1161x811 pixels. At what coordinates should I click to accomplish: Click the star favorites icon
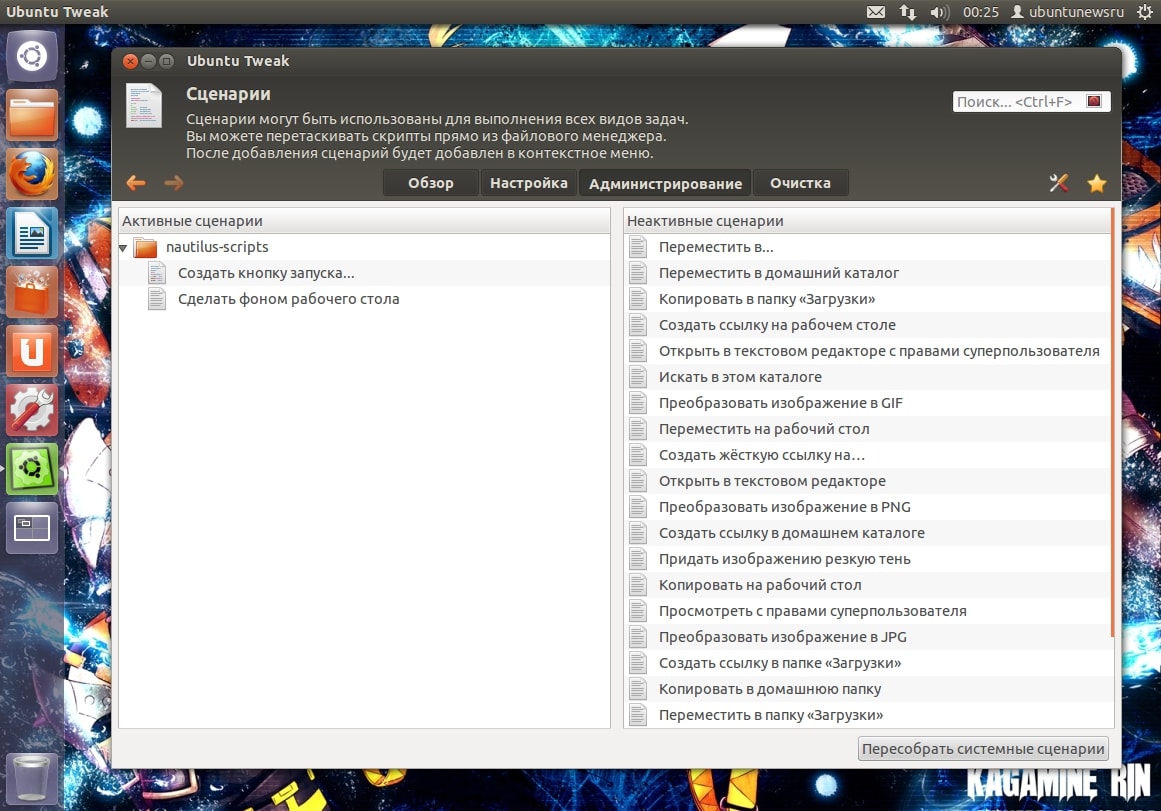[x=1097, y=183]
